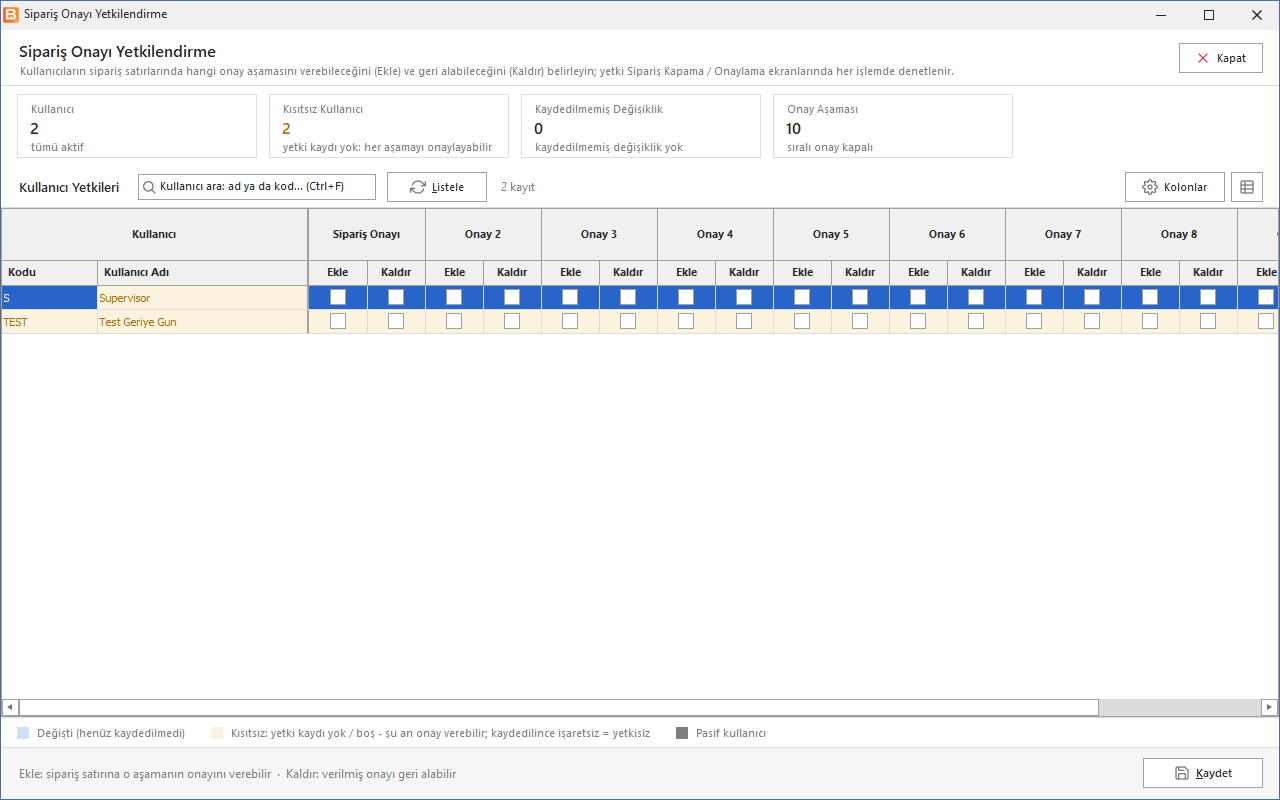Click the horizontal scrollbar left arrow
Viewport: 1280px width, 800px height.
point(10,707)
